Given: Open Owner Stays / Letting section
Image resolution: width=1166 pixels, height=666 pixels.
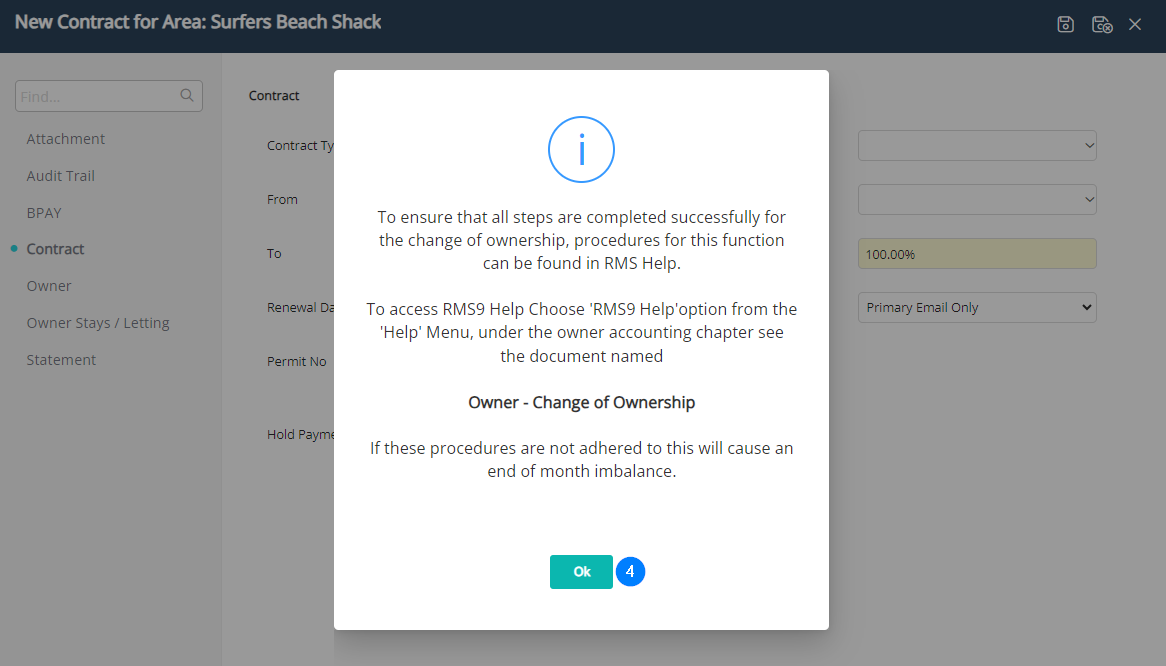Looking at the screenshot, I should (x=98, y=323).
